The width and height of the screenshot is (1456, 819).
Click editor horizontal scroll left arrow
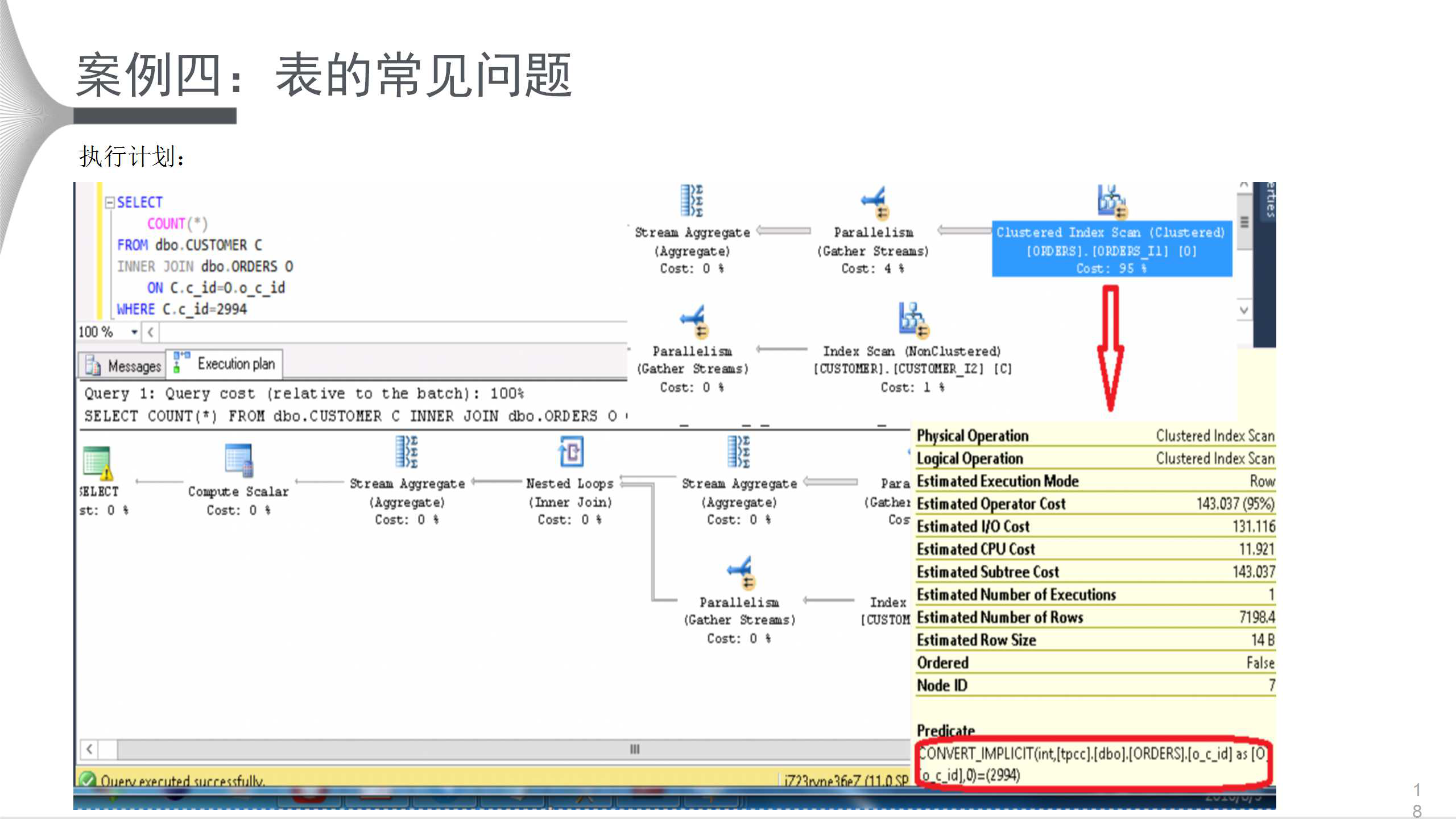[150, 332]
